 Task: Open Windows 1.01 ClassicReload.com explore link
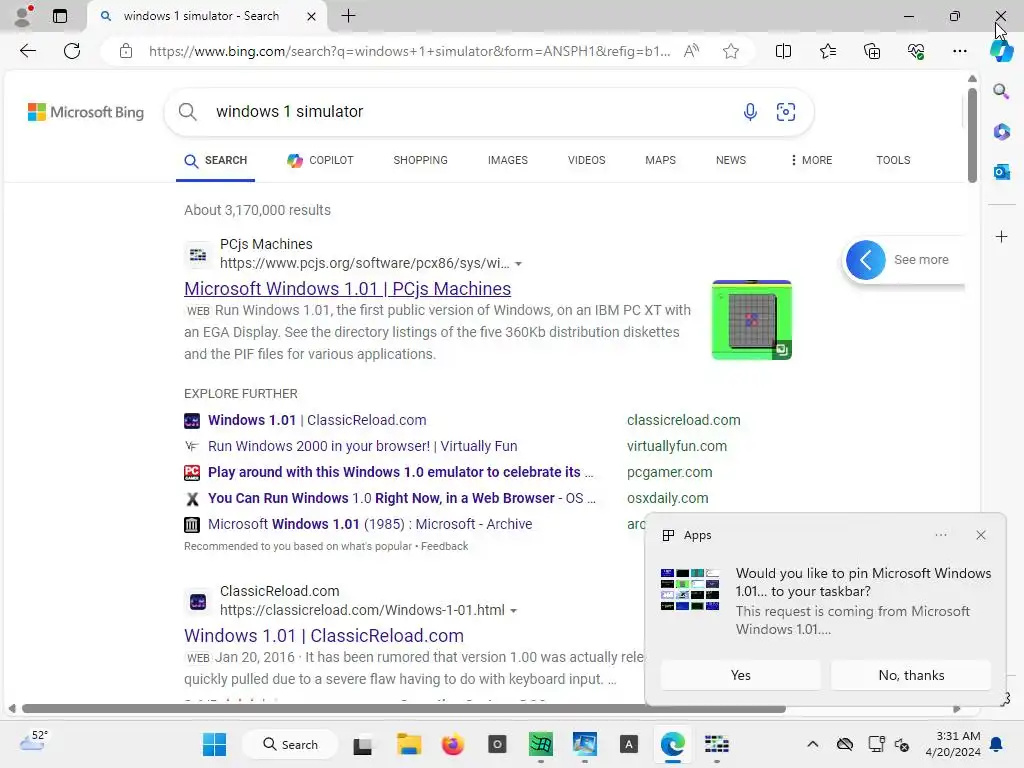coord(317,420)
